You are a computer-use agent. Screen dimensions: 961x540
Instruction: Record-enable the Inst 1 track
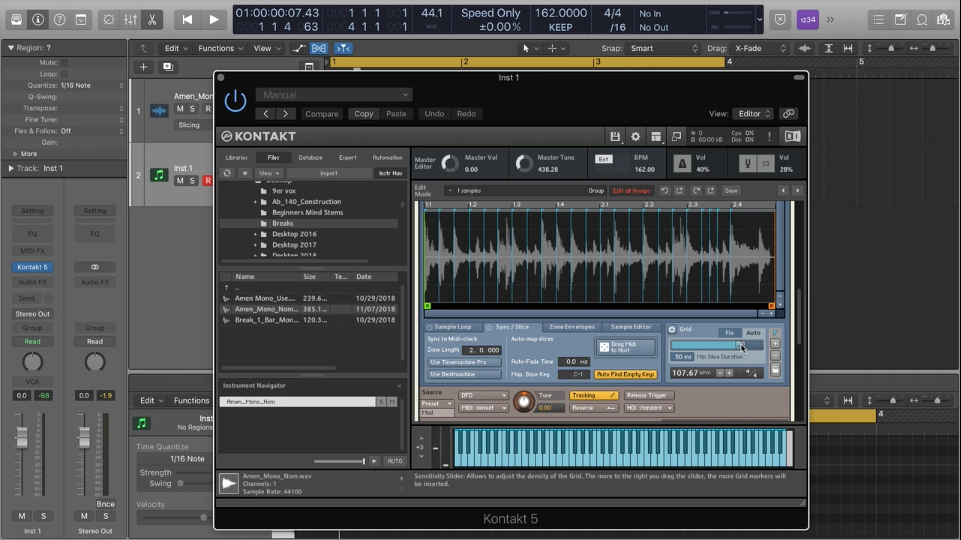point(208,180)
